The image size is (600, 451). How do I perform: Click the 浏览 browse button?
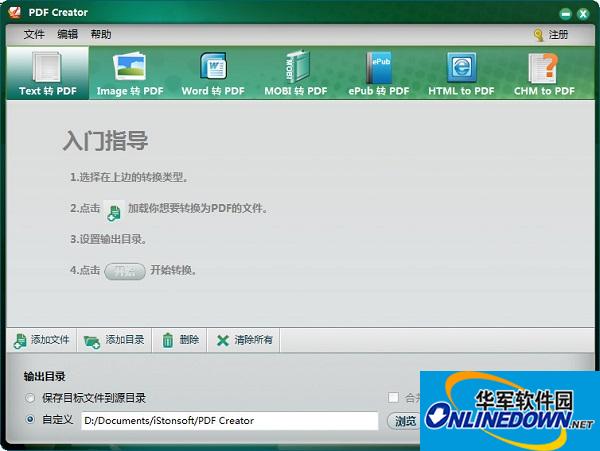click(404, 422)
